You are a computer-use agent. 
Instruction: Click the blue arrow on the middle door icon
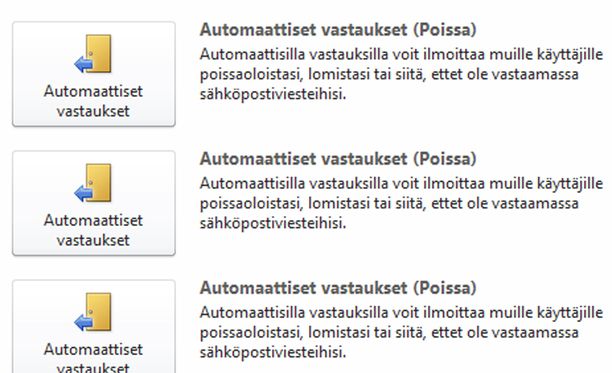click(x=83, y=193)
